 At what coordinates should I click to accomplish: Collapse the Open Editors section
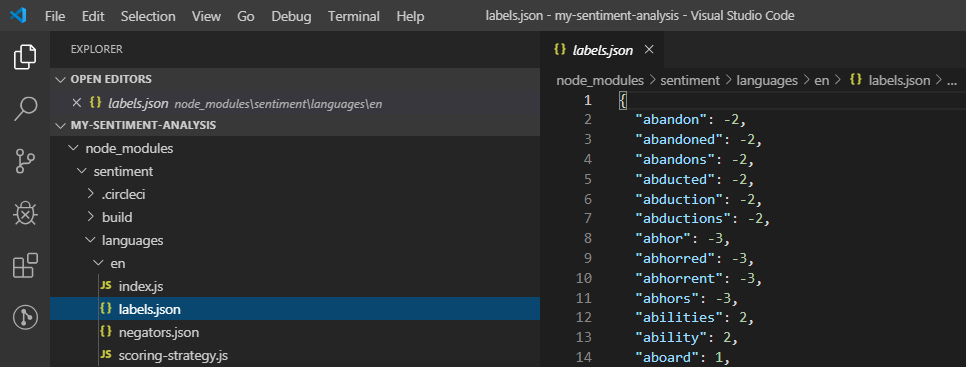[x=60, y=79]
